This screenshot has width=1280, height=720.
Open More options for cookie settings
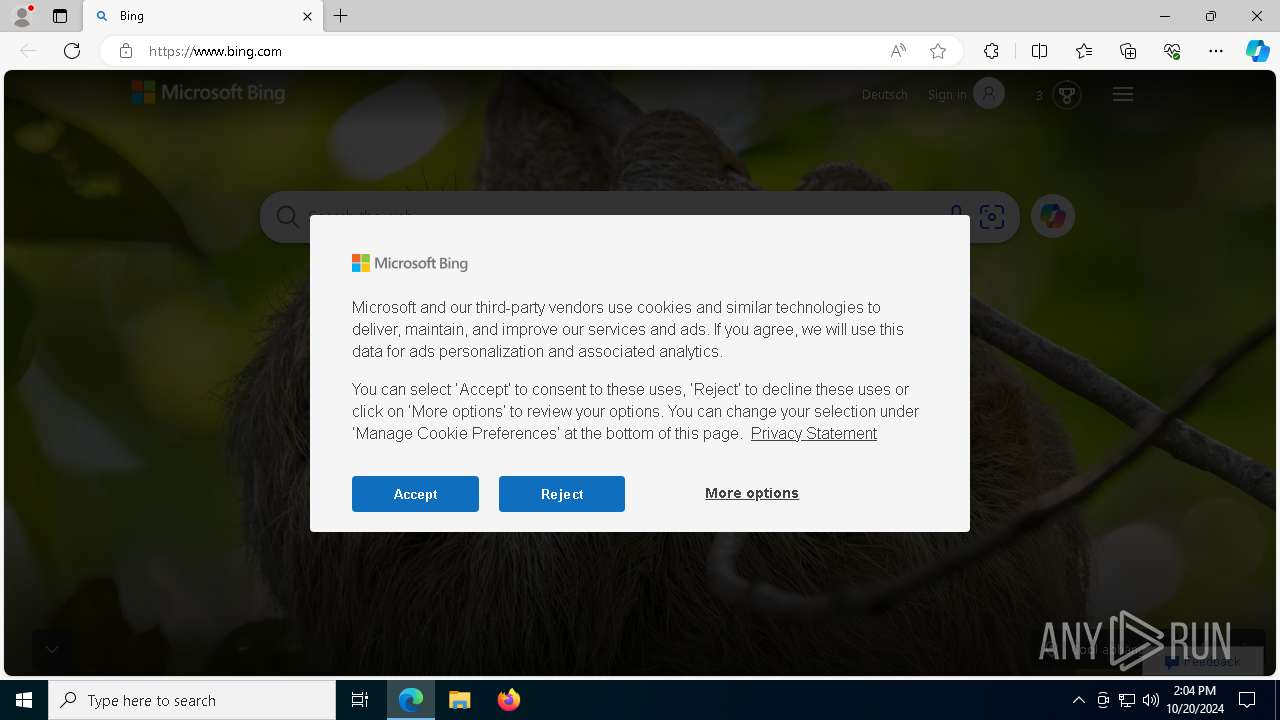pos(752,493)
